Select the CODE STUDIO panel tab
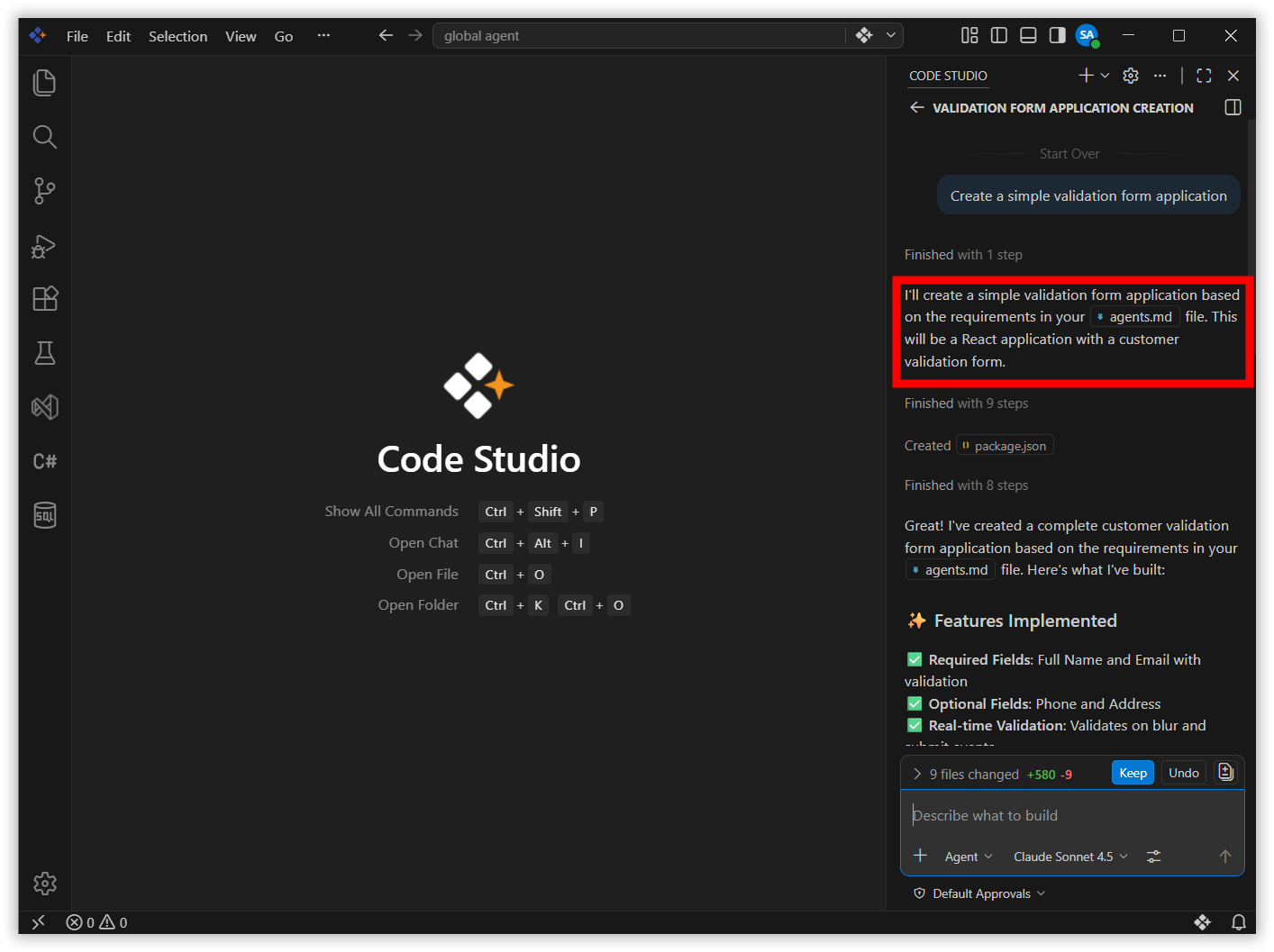Viewport: 1274px width, 952px height. pos(948,76)
